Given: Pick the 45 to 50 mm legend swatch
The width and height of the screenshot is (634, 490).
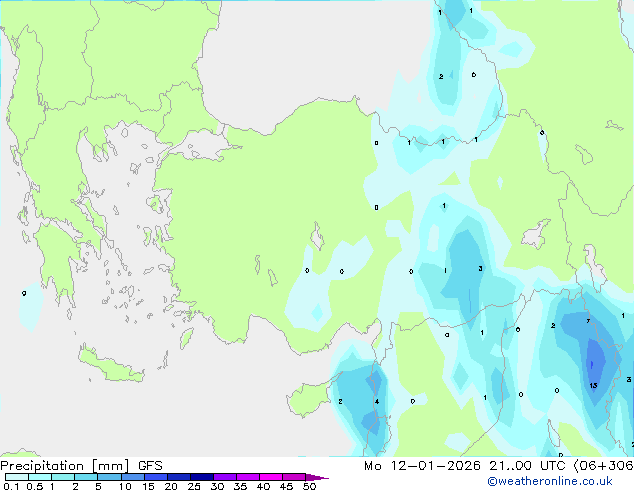Looking at the screenshot, I should click(x=294, y=477).
